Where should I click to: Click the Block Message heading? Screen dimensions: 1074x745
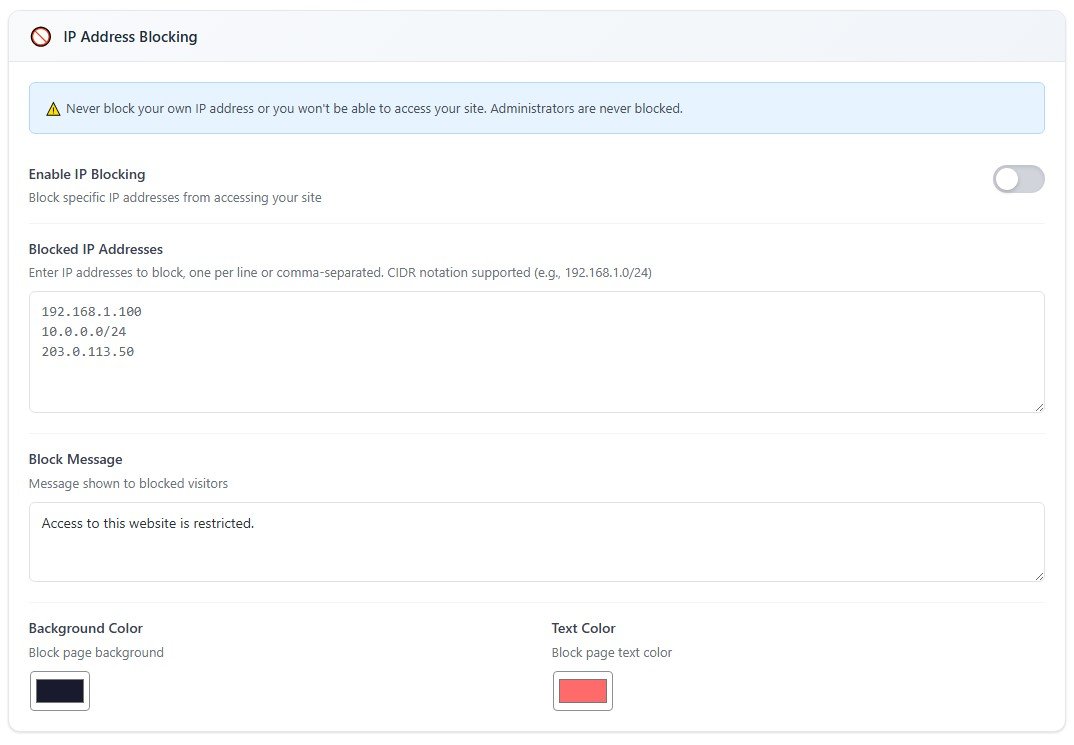75,459
